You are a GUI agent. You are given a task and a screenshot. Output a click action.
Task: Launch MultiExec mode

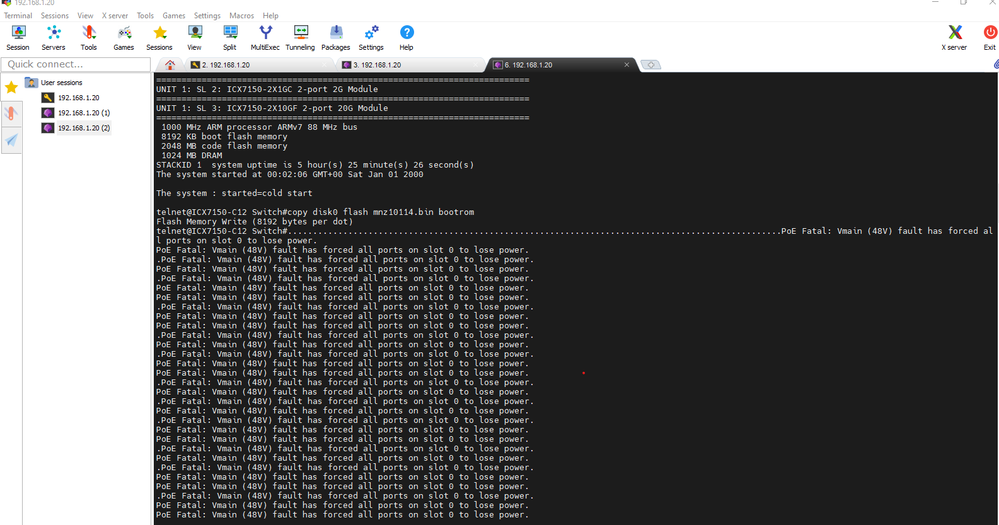tap(265, 38)
